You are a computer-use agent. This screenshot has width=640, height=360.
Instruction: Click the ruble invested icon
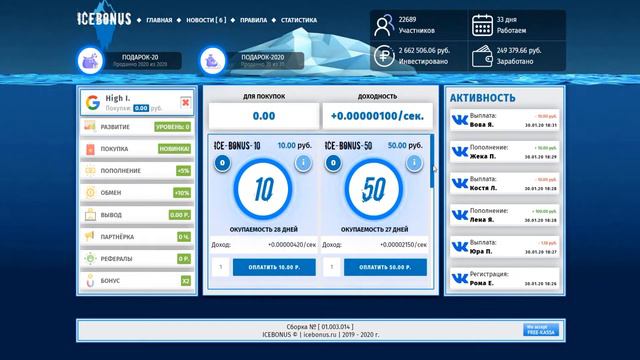point(384,56)
